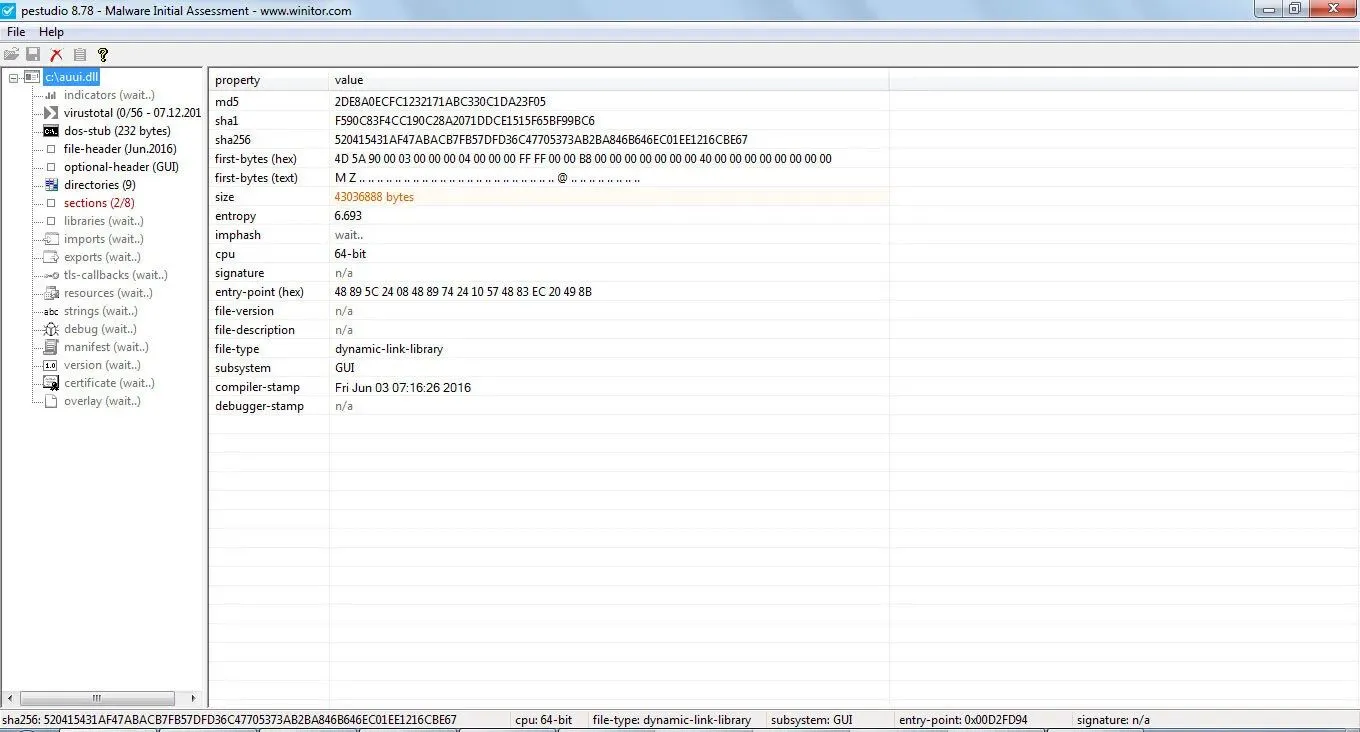Select the certificate seal icon
This screenshot has height=732, width=1360.
(49, 383)
